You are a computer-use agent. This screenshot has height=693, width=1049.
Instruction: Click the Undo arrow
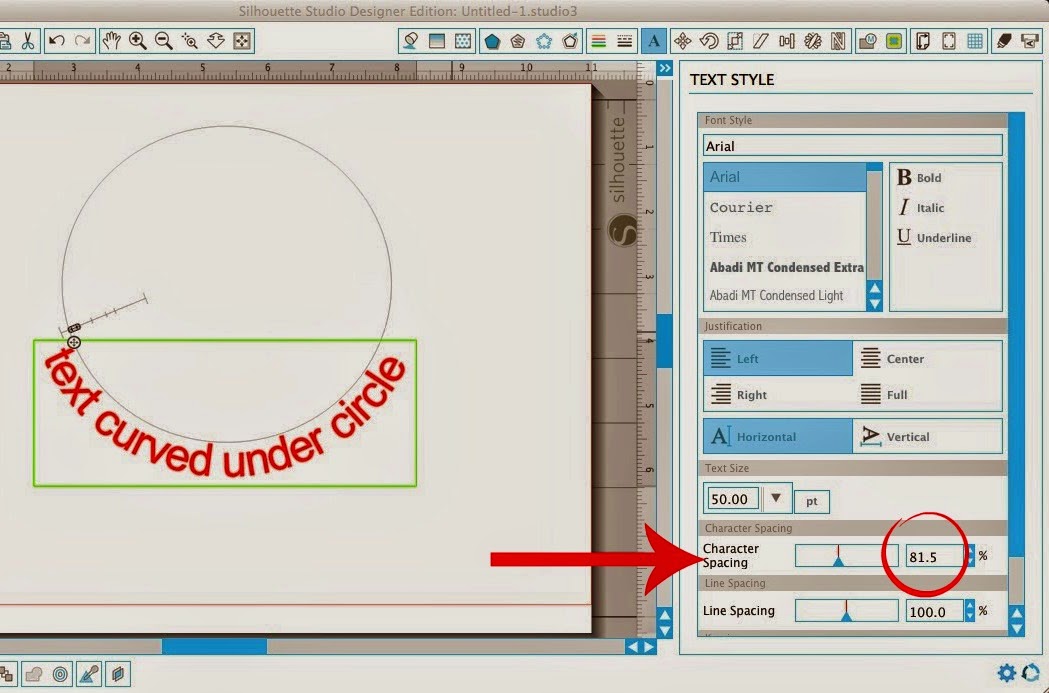tap(57, 41)
